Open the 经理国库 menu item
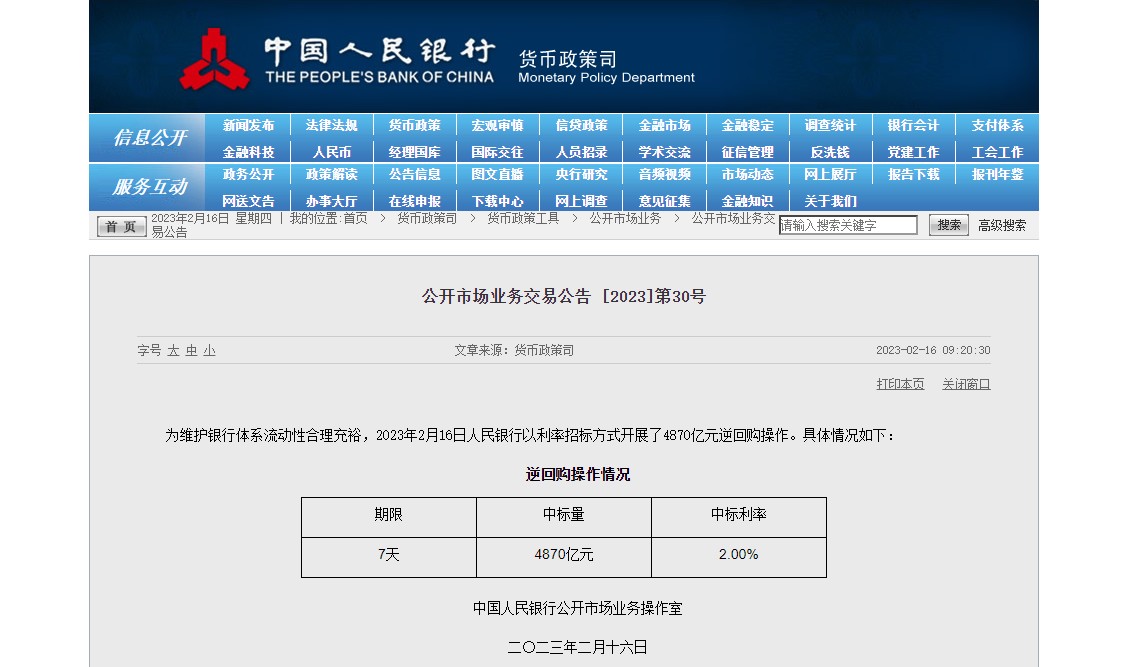This screenshot has height=667, width=1131. click(415, 152)
